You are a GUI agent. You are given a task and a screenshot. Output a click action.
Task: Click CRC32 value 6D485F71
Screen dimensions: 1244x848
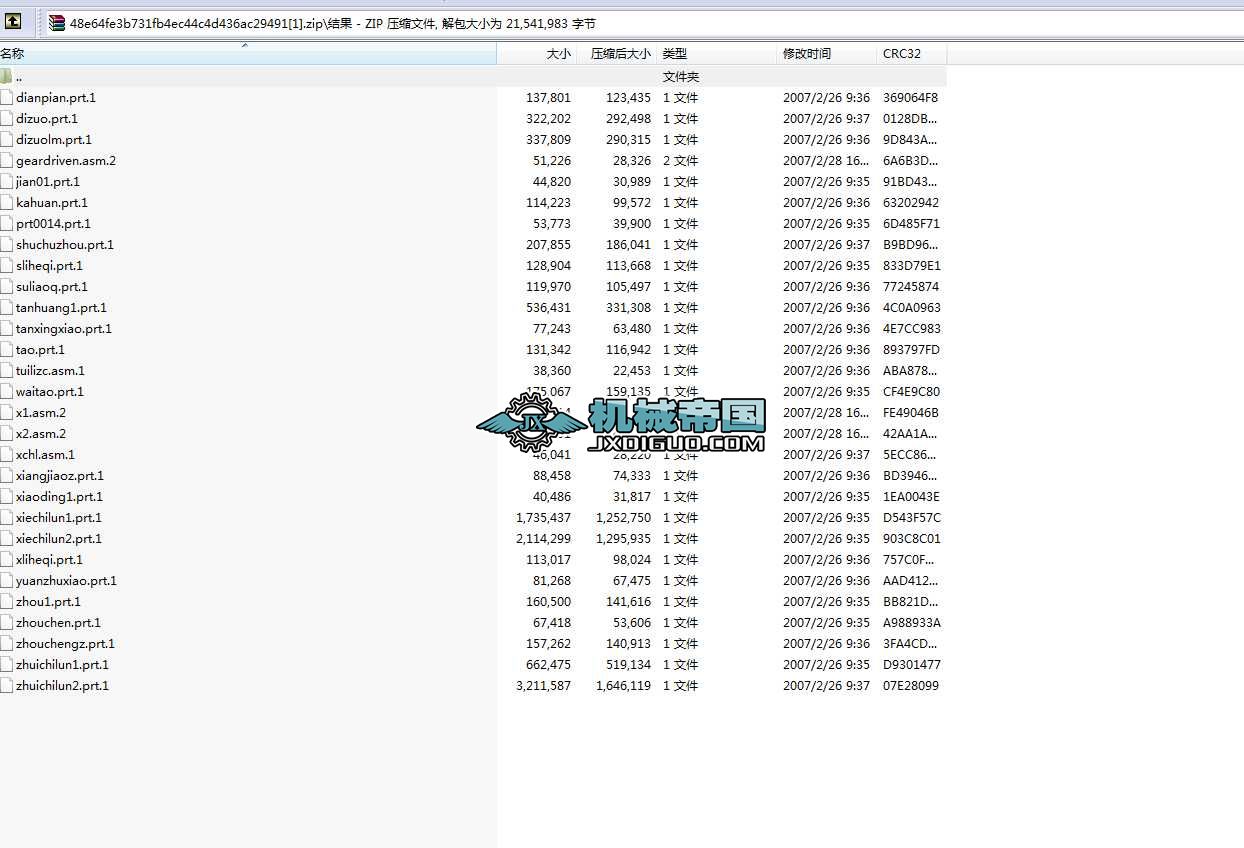[x=911, y=224]
